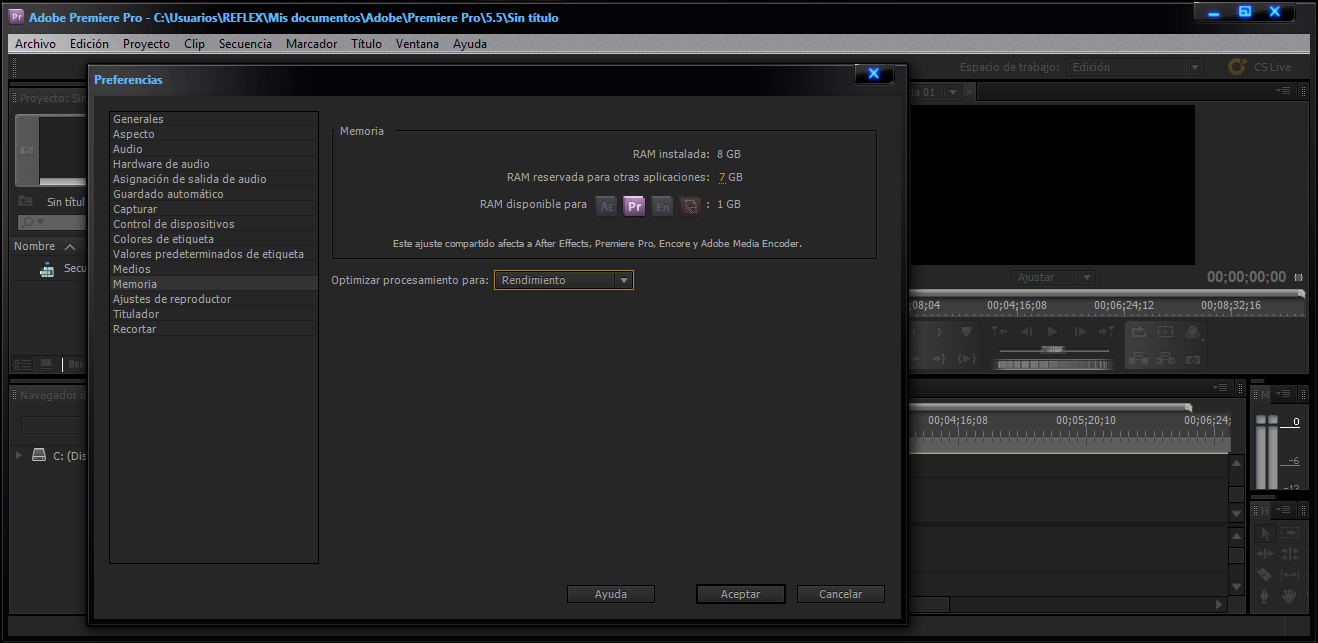This screenshot has height=643, width=1318.
Task: Open the Secuencia menu
Action: coord(245,44)
